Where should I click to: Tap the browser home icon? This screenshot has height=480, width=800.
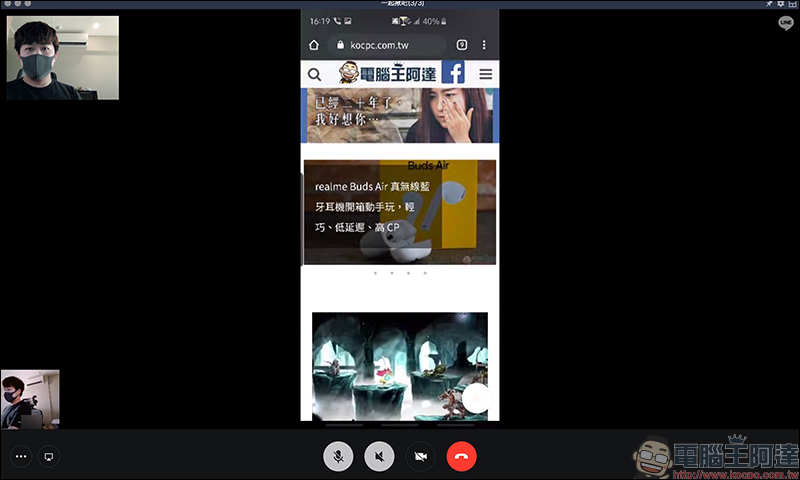[314, 45]
